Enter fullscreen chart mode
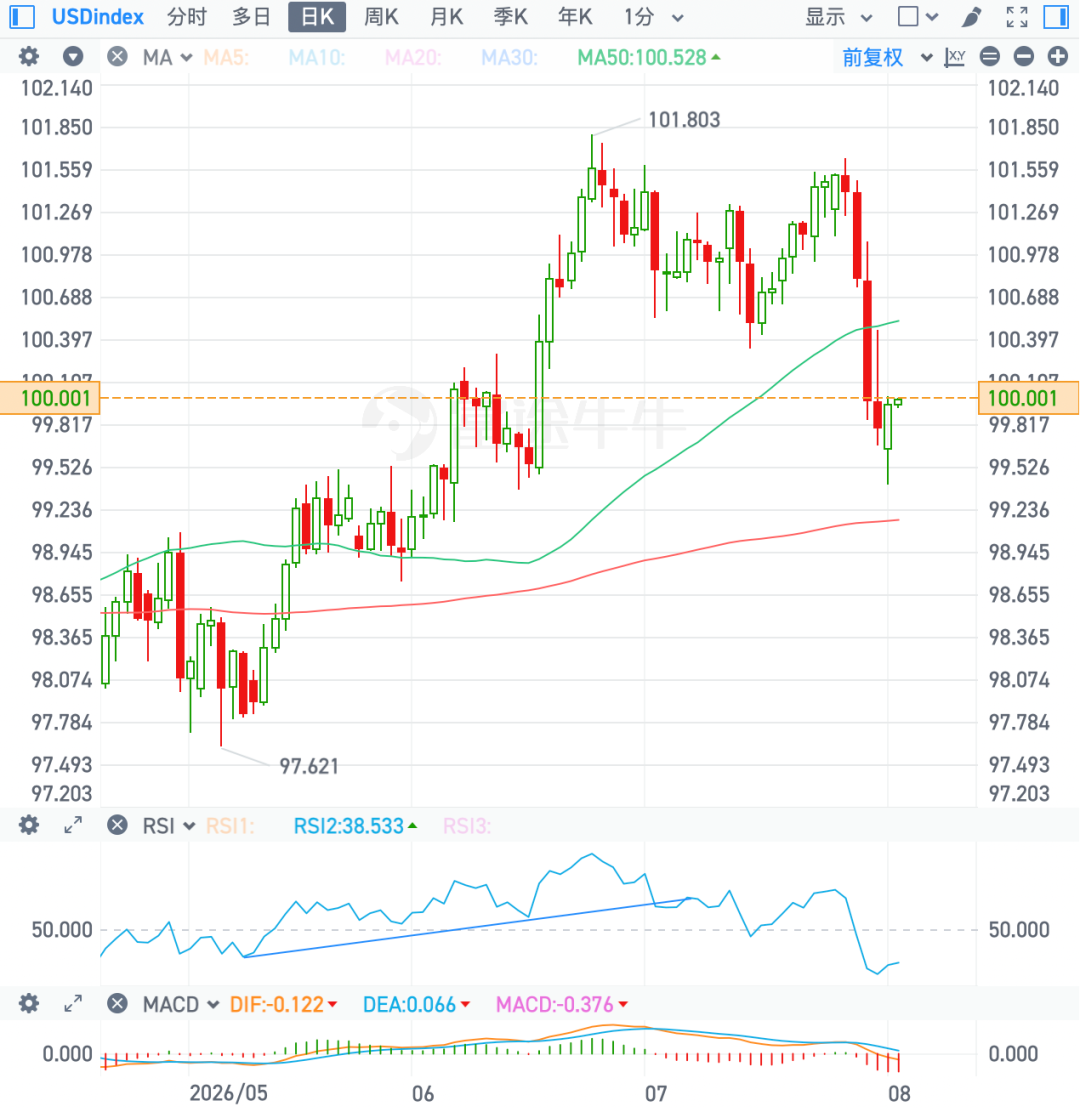1080x1112 pixels. click(x=1017, y=17)
